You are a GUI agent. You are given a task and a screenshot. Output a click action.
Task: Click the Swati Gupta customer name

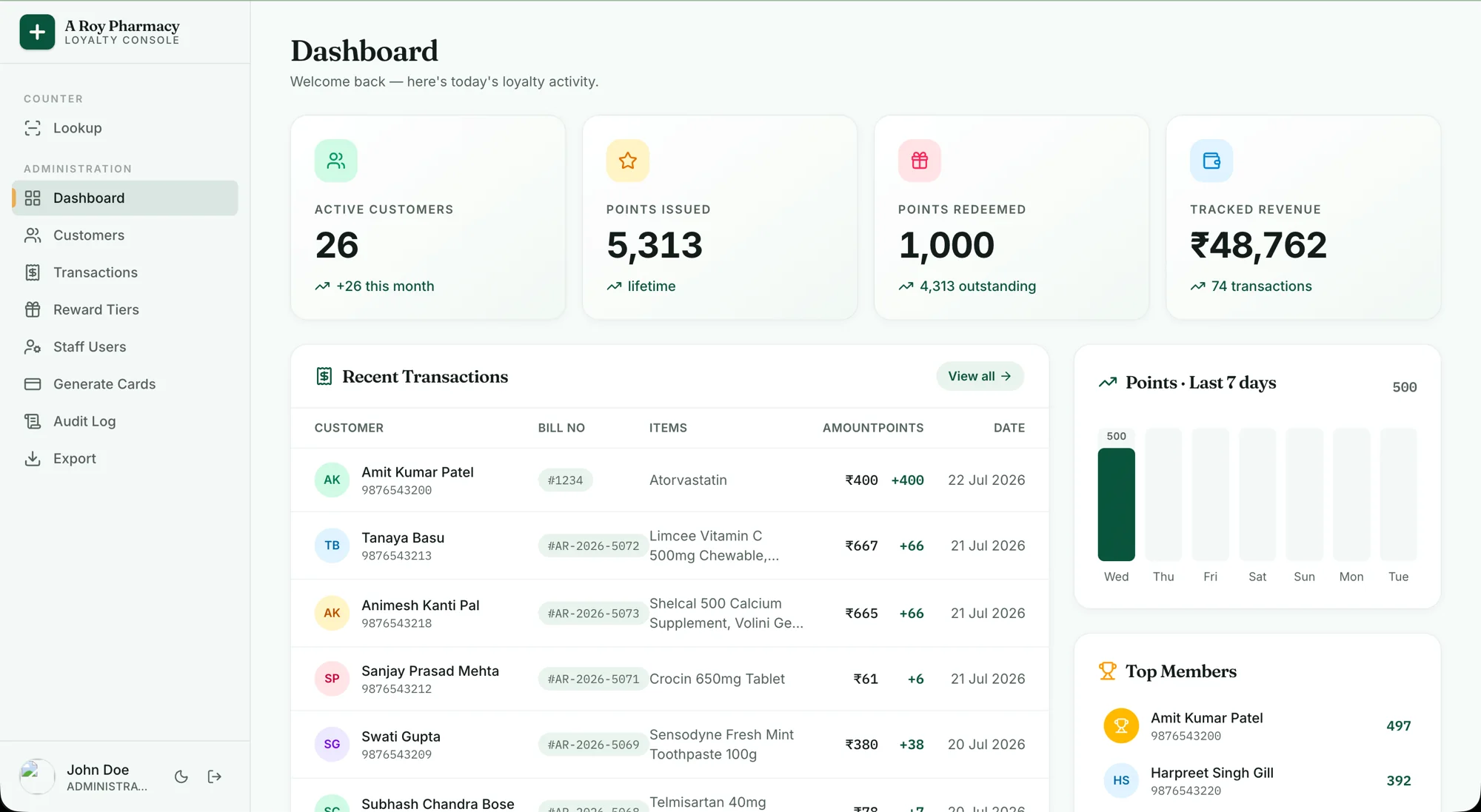(401, 736)
